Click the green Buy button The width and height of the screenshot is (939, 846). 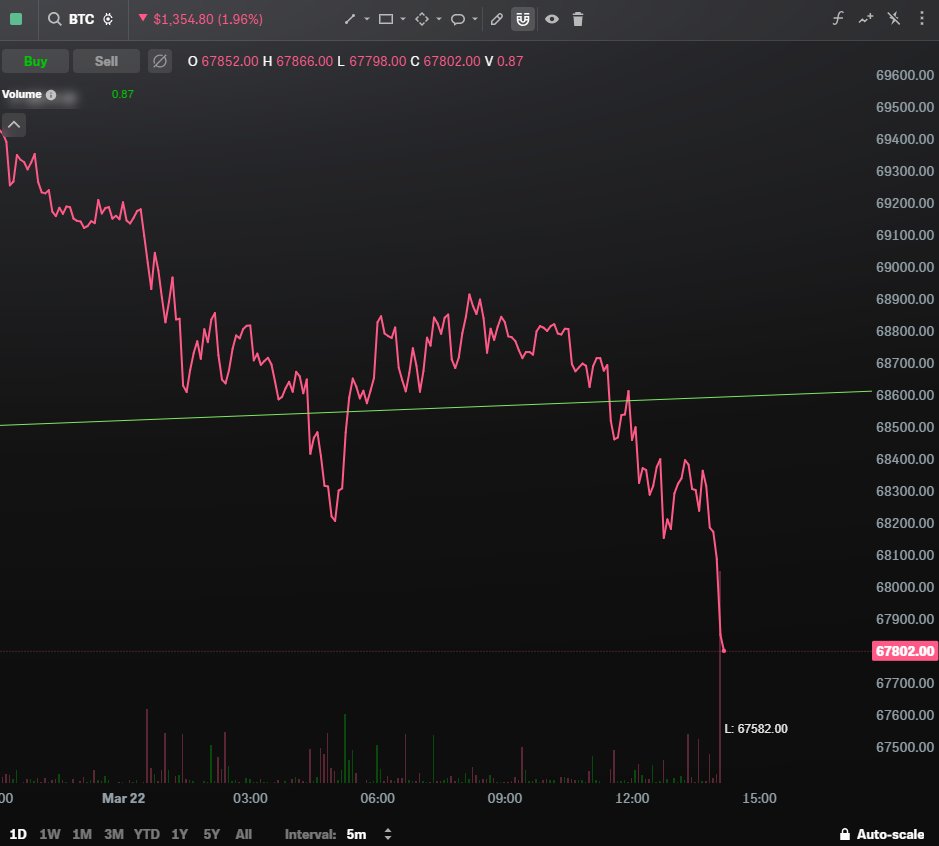coord(35,61)
